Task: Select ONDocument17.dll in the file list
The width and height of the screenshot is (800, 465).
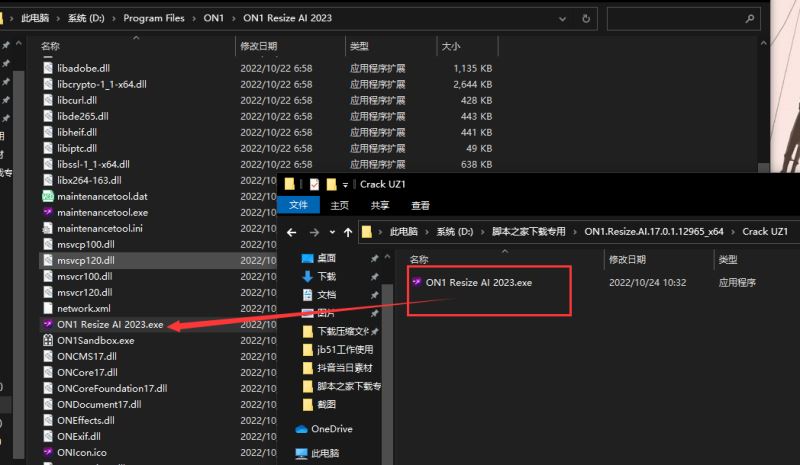Action: 99,404
